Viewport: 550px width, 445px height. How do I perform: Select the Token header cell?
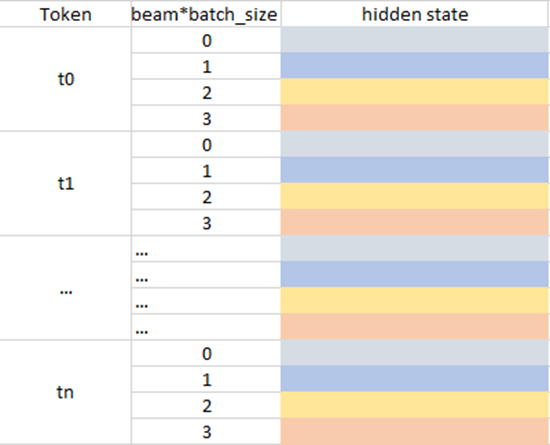[66, 14]
